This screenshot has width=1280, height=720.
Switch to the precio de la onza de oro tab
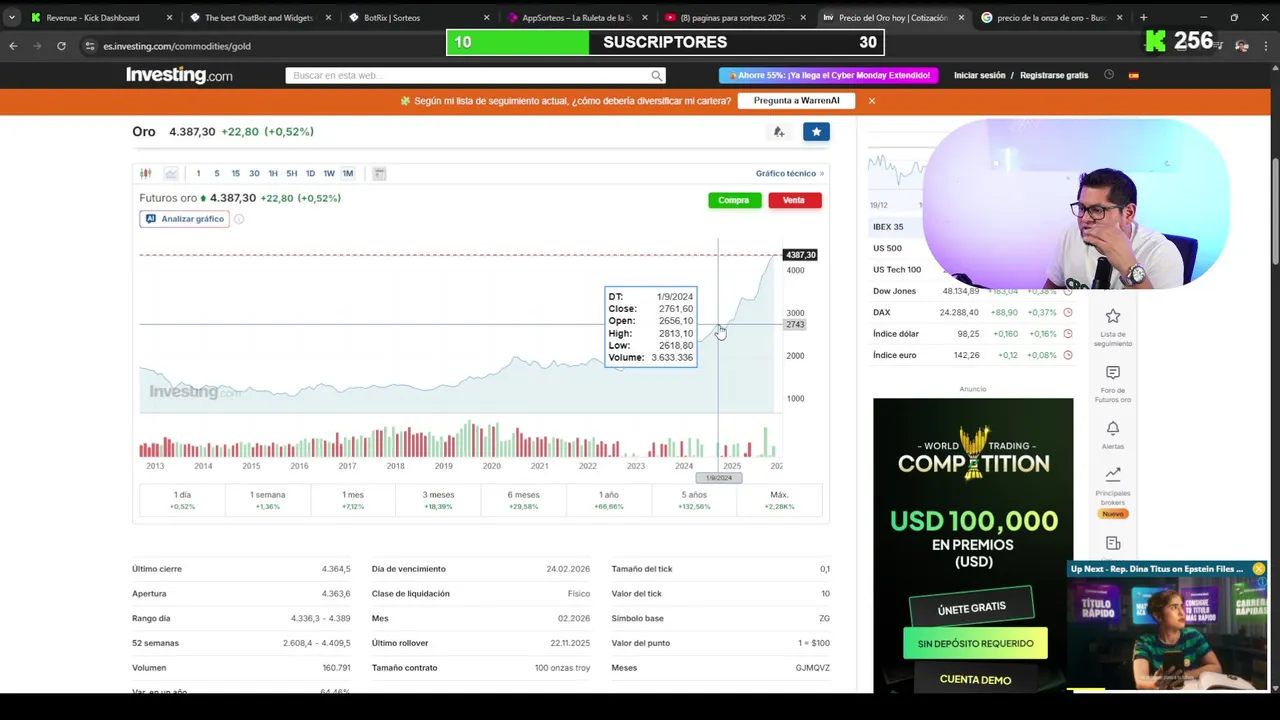click(1050, 17)
